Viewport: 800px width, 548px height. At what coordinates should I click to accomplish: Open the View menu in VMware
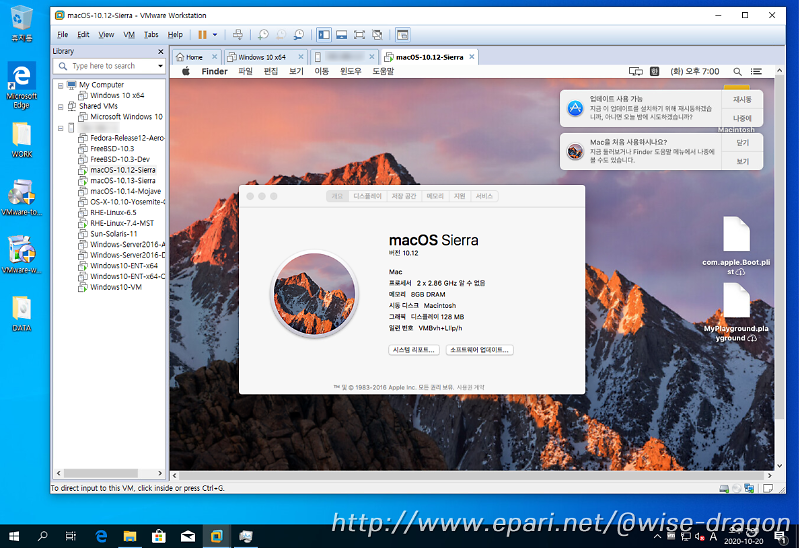(x=106, y=35)
